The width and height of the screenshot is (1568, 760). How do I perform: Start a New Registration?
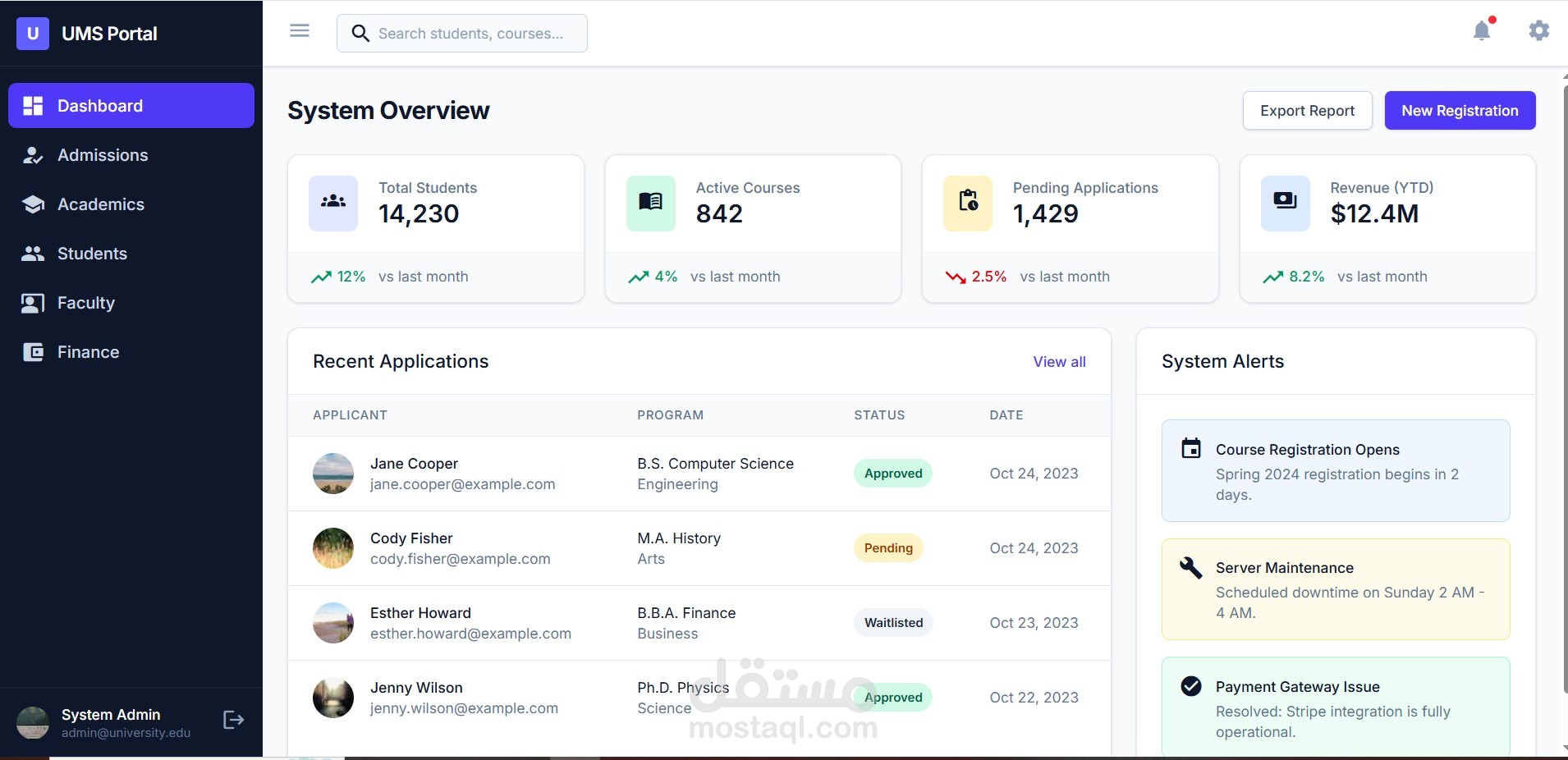point(1460,111)
